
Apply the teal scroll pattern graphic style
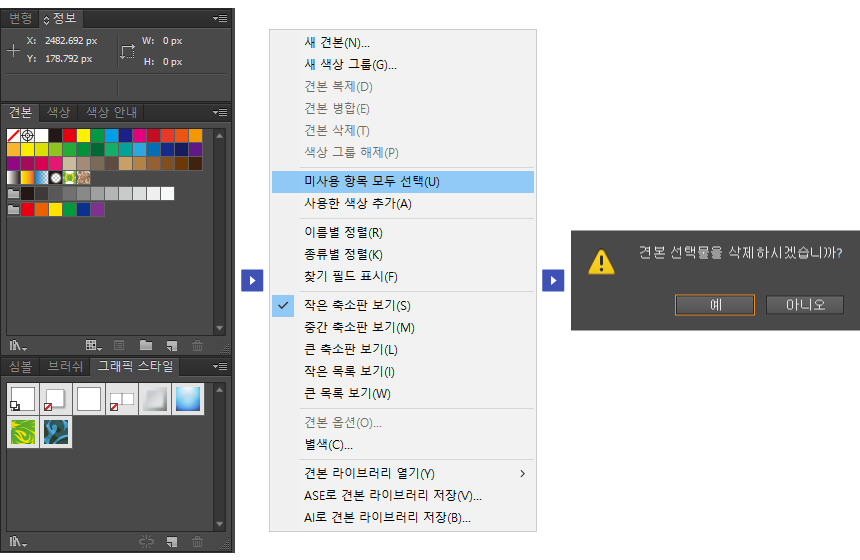56,432
